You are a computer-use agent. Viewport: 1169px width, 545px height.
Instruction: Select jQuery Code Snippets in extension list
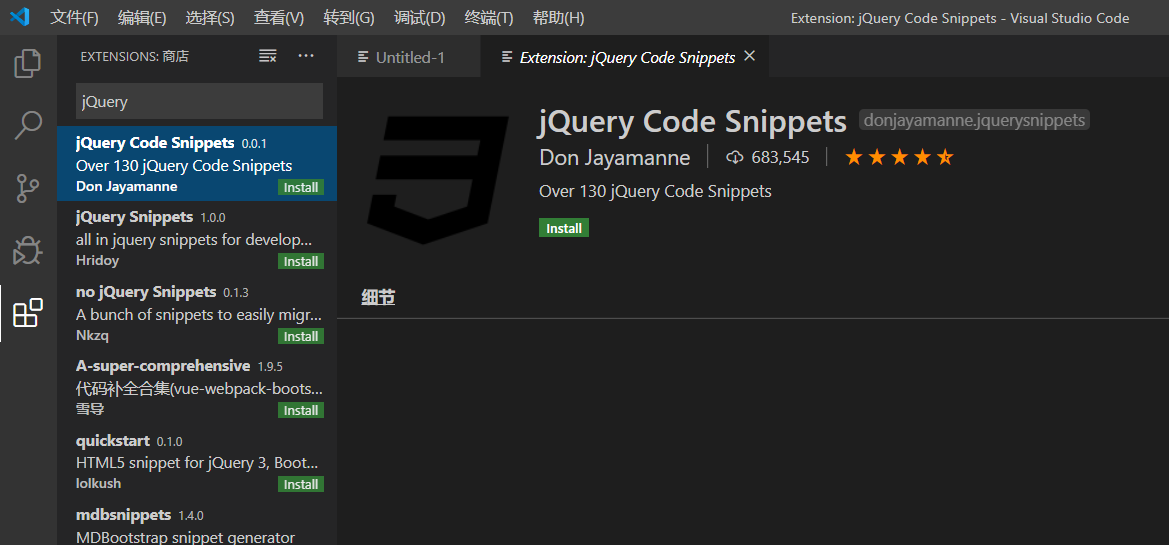tap(197, 164)
